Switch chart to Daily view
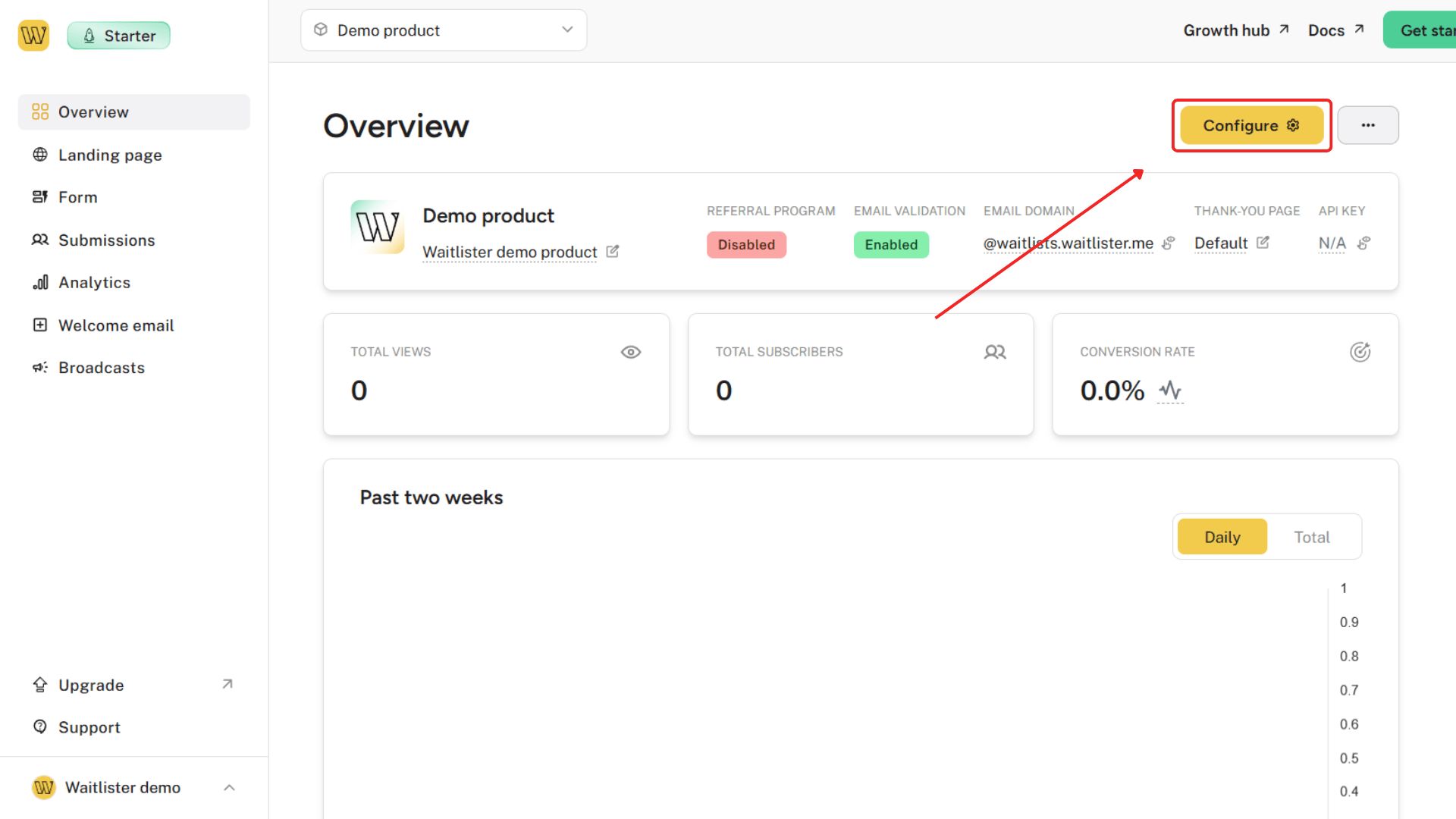The height and width of the screenshot is (819, 1456). click(x=1222, y=537)
